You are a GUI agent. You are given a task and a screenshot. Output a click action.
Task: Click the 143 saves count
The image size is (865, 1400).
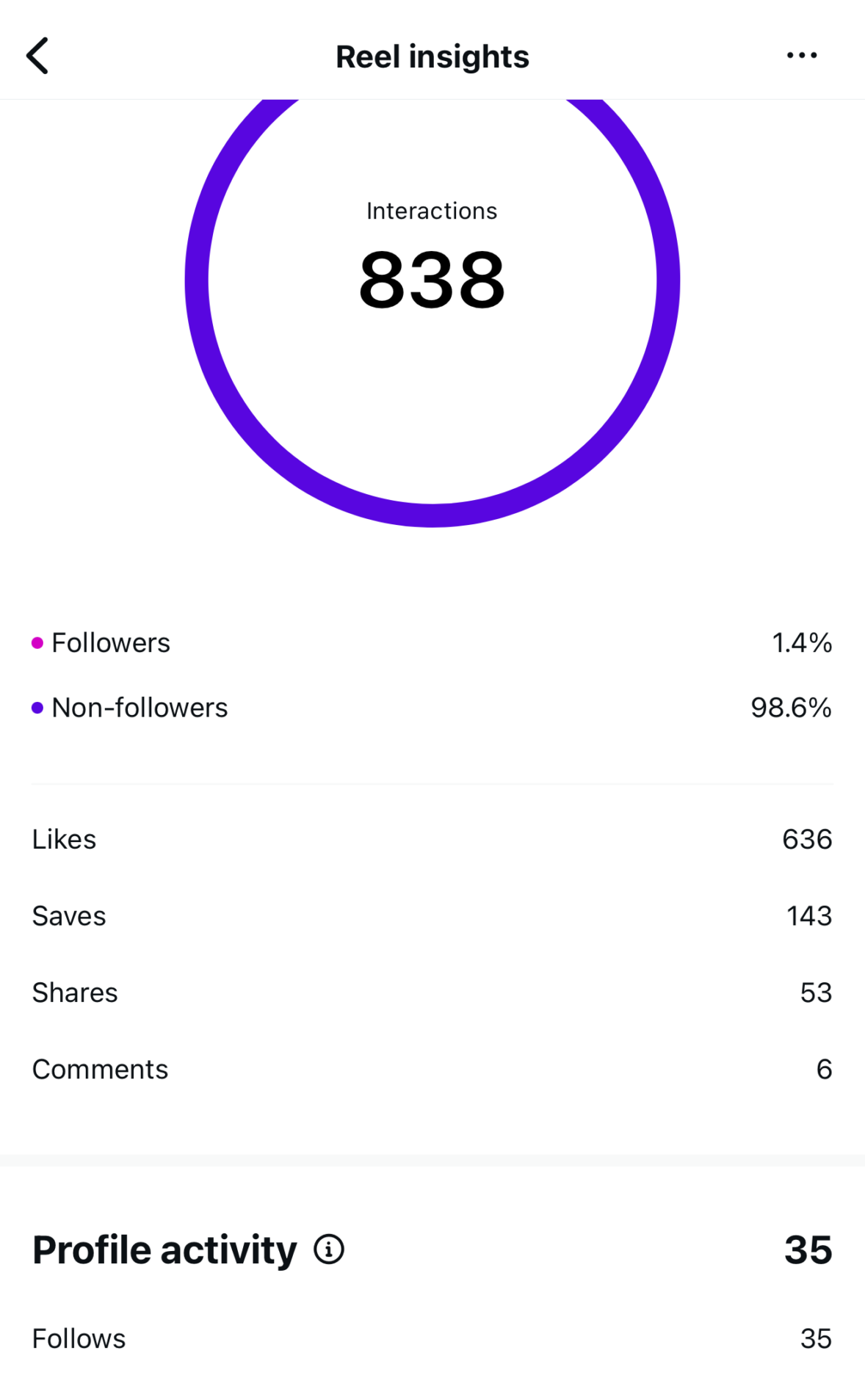(x=808, y=916)
